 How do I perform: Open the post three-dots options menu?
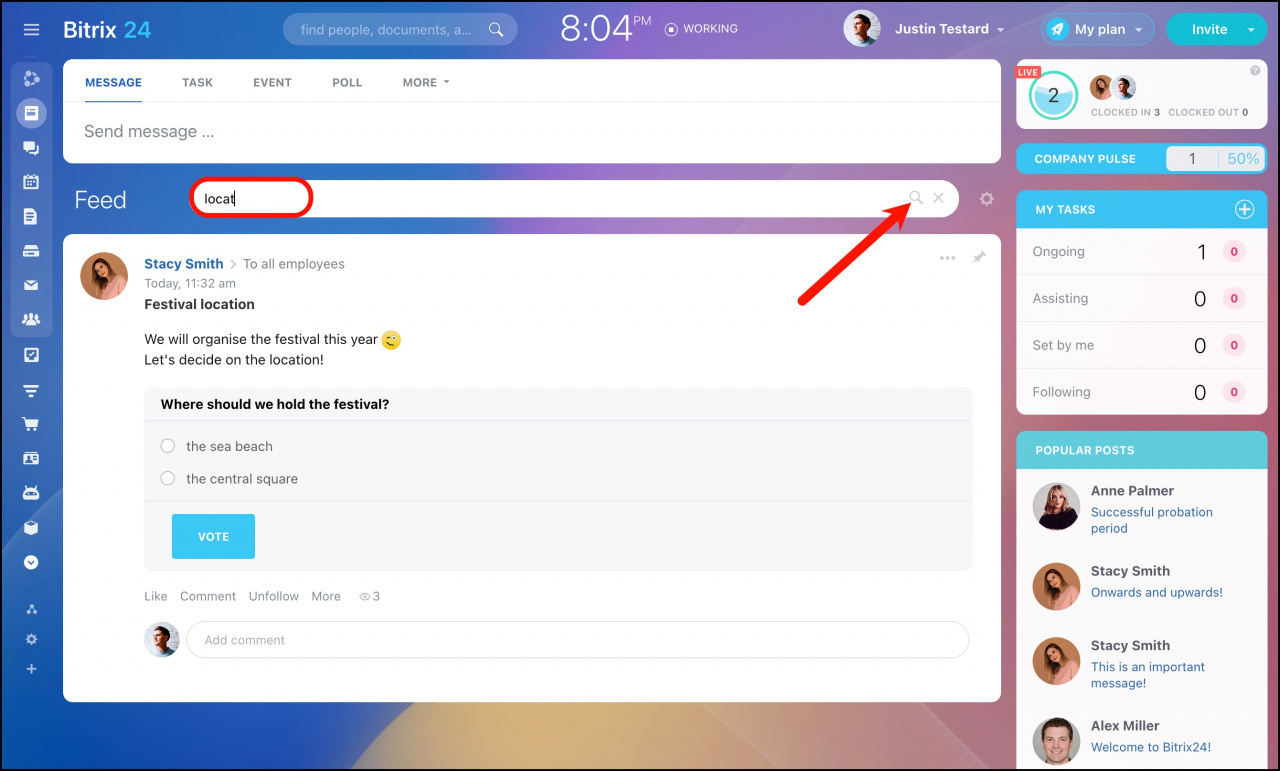click(947, 258)
